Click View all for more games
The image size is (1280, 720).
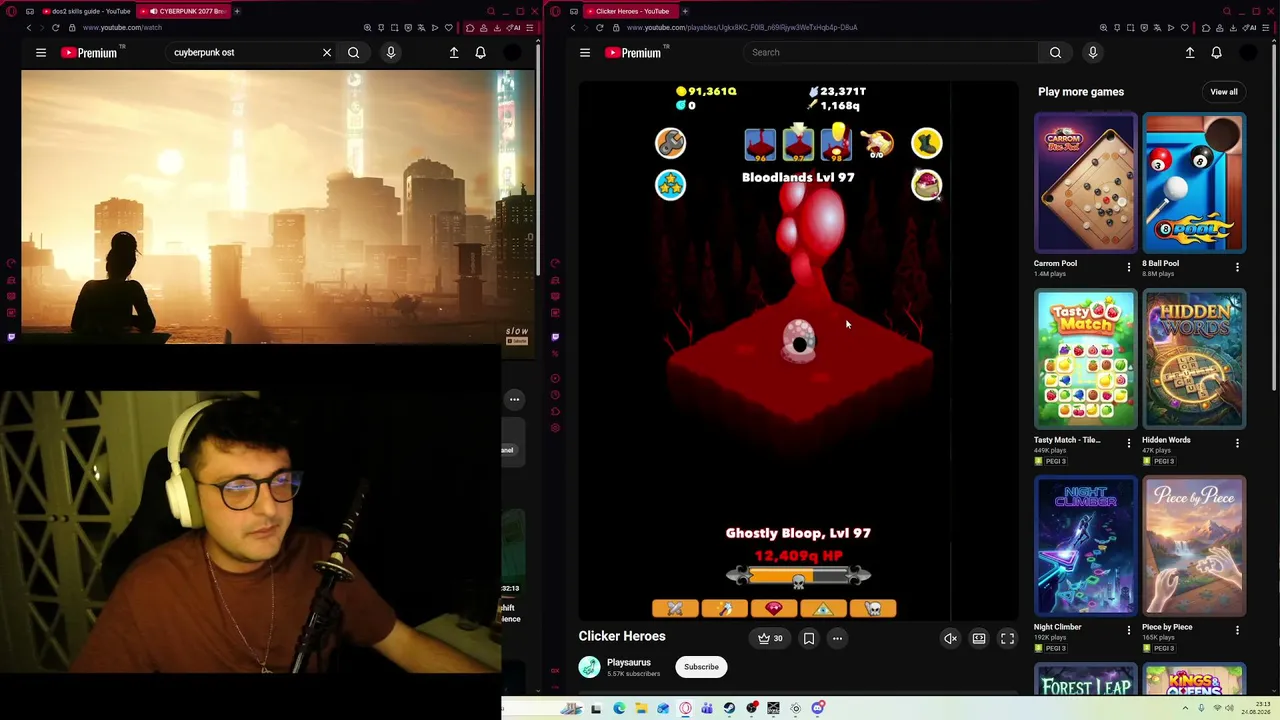[1224, 92]
